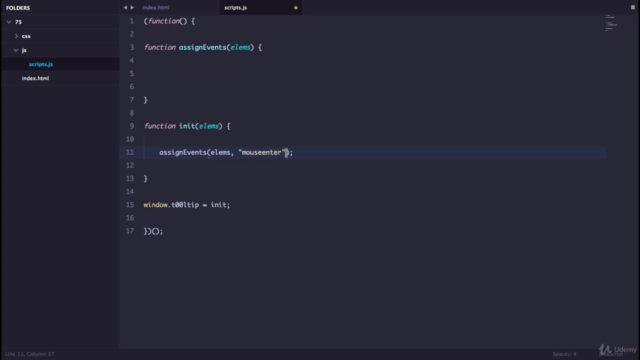Screen dimensions: 640x360
Task: Go to next tab with right arrow
Action: tap(132, 7)
